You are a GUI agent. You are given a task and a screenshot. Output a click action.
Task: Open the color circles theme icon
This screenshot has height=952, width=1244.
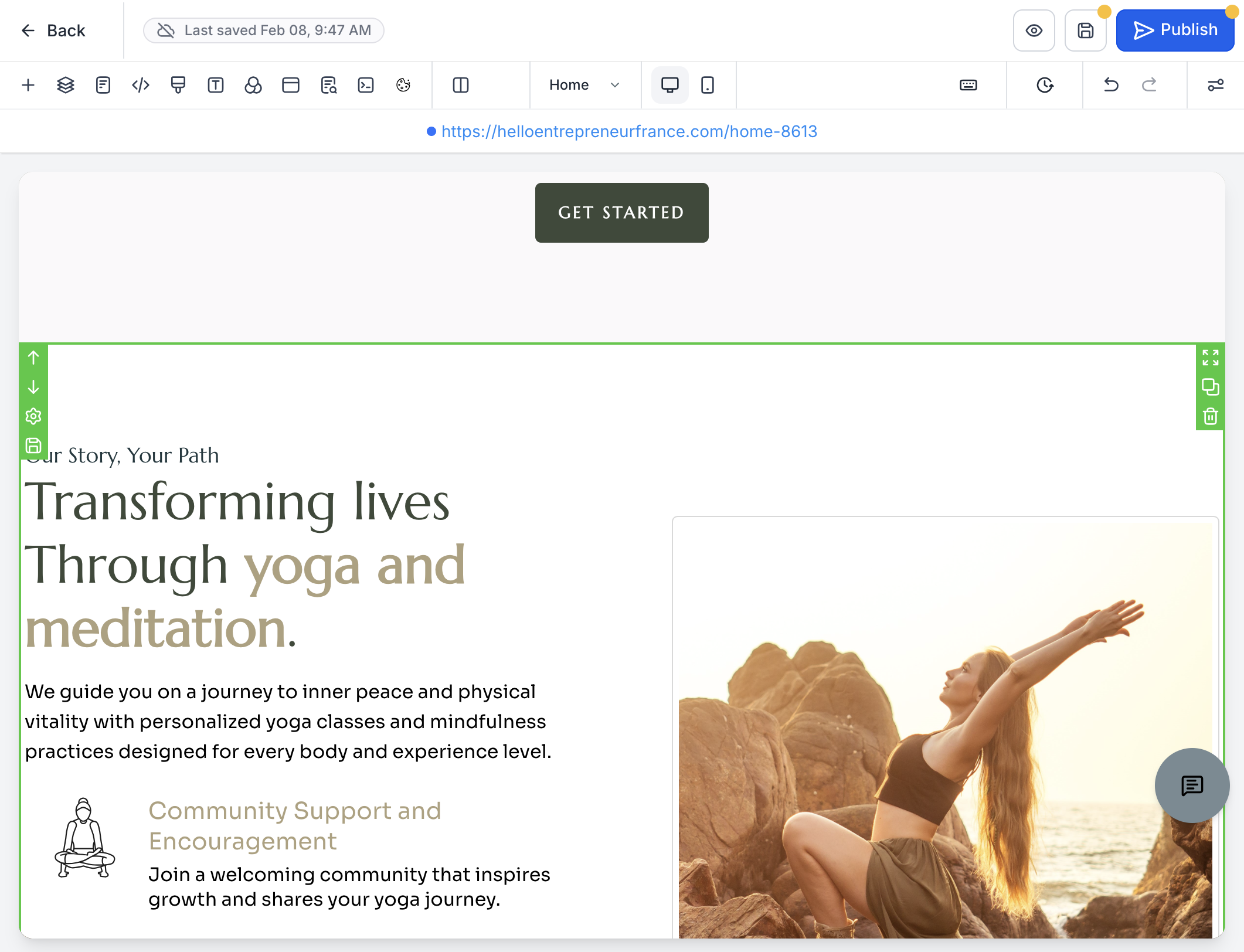click(x=253, y=86)
